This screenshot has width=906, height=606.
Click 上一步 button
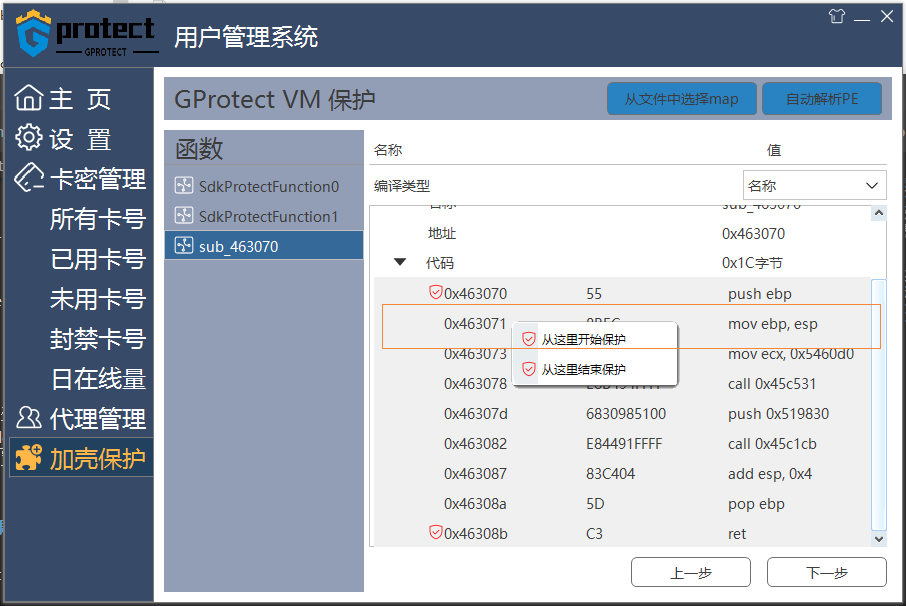(x=690, y=572)
